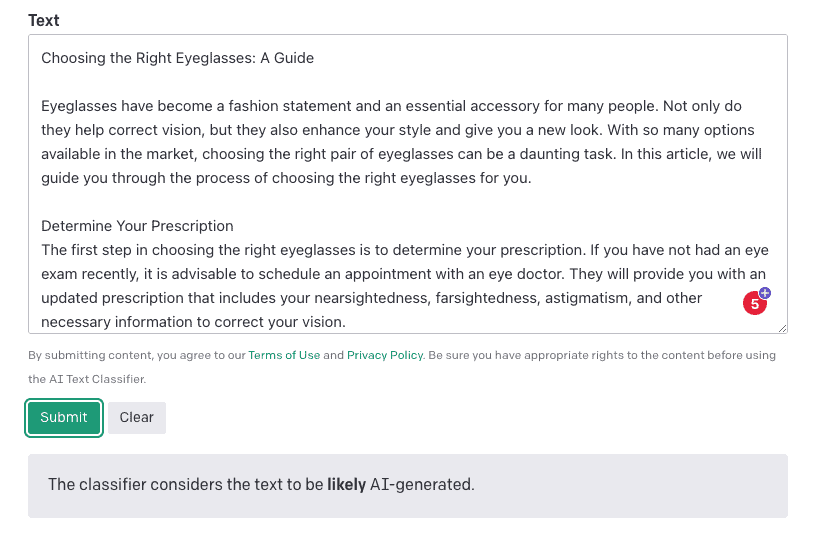Click the "Determine Your Prescription" heading line

(x=137, y=226)
